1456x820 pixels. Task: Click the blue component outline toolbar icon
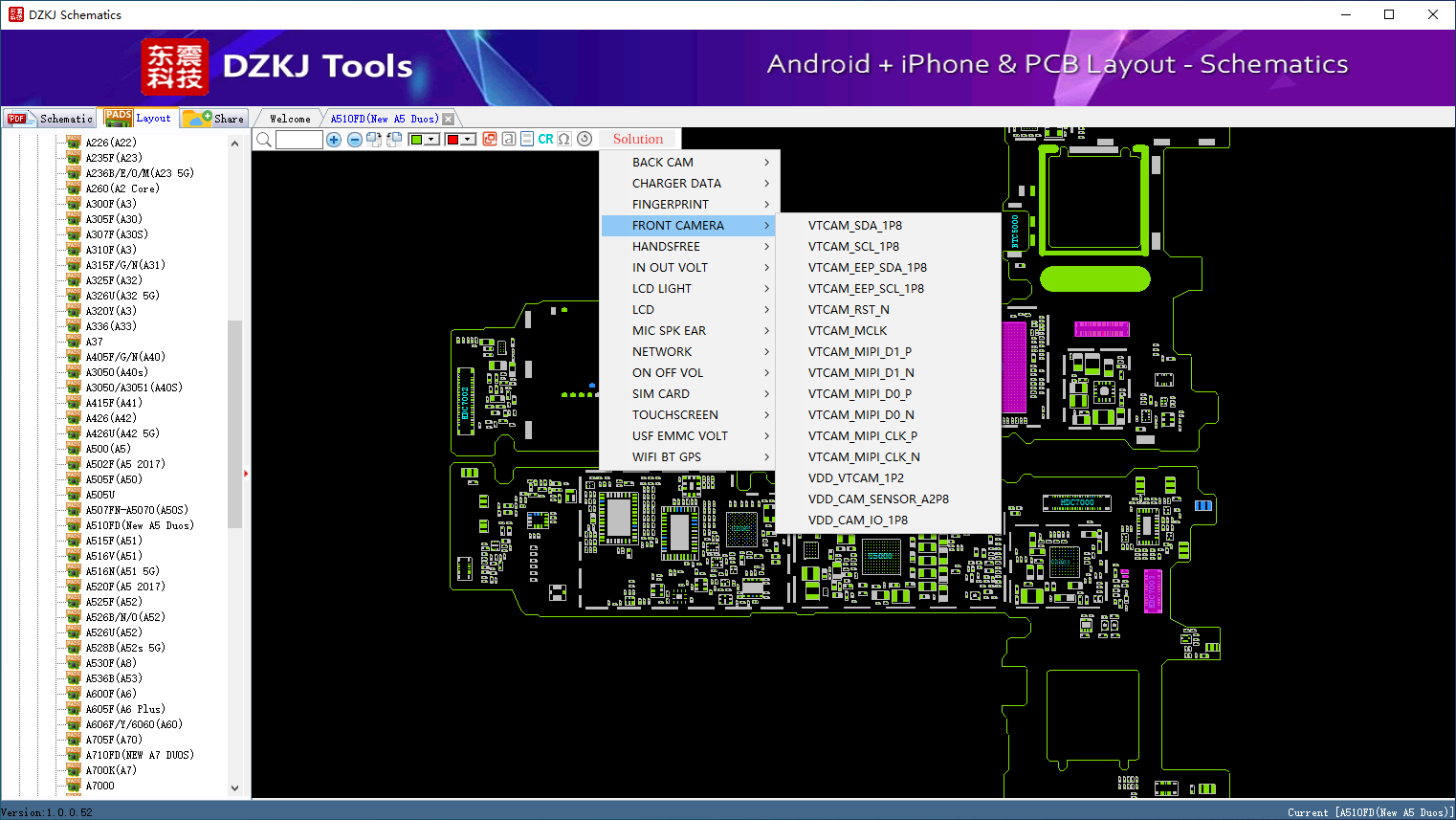[x=527, y=139]
